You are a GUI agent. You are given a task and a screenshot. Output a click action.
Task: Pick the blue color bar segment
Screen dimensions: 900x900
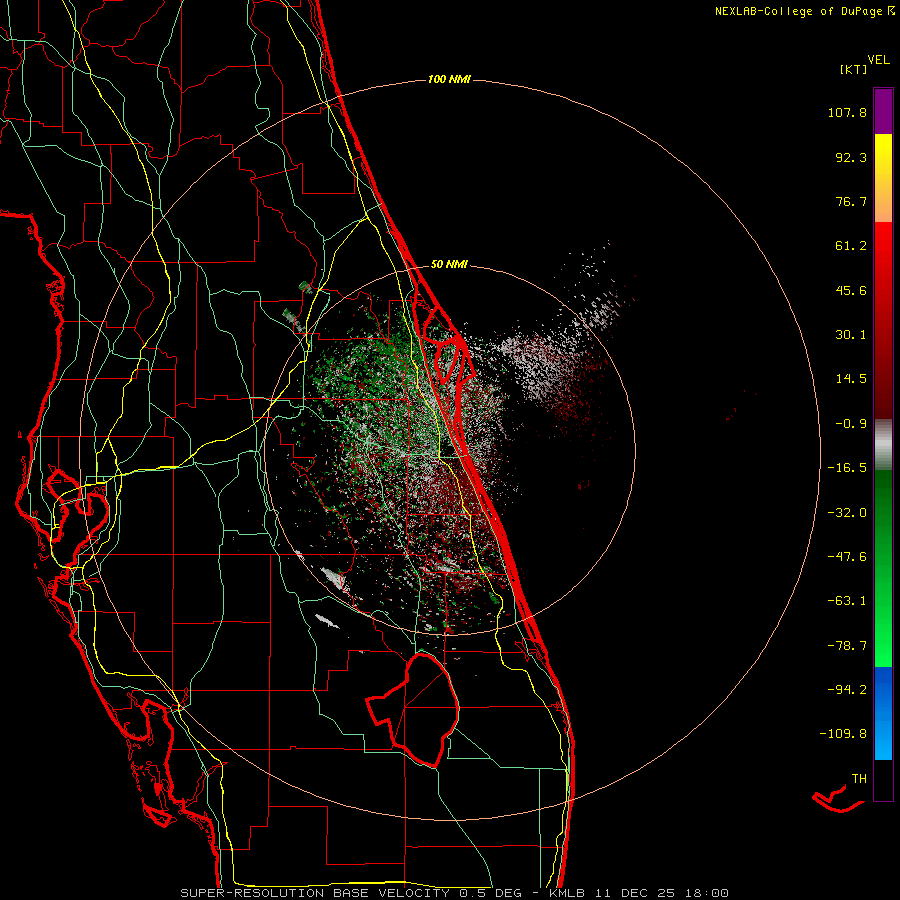tap(883, 713)
